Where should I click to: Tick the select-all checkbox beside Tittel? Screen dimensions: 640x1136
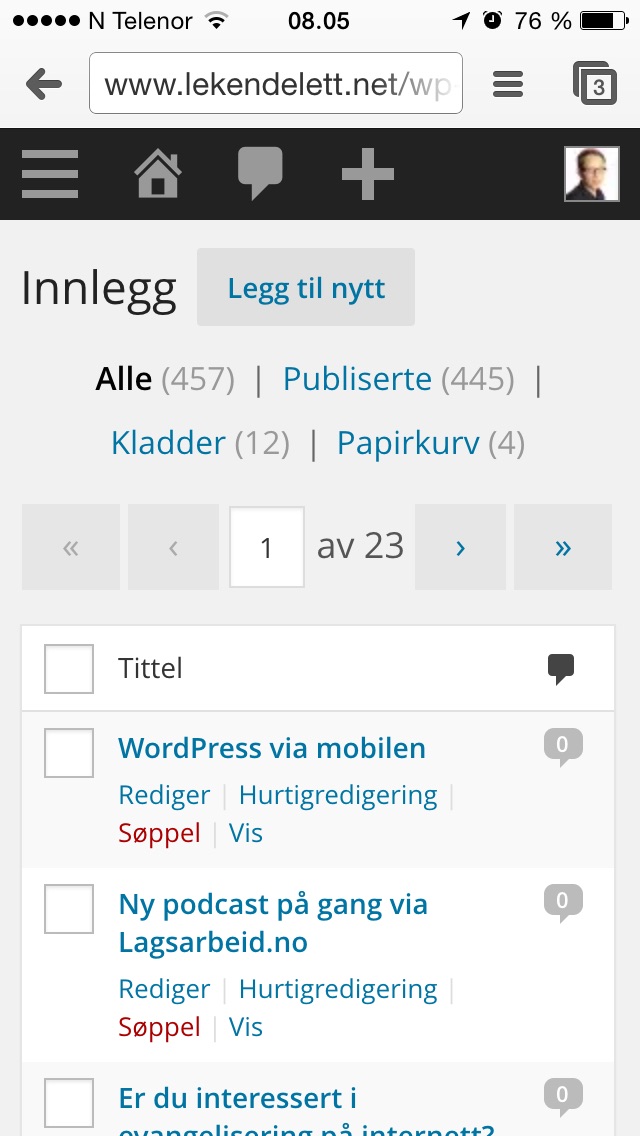point(69,669)
